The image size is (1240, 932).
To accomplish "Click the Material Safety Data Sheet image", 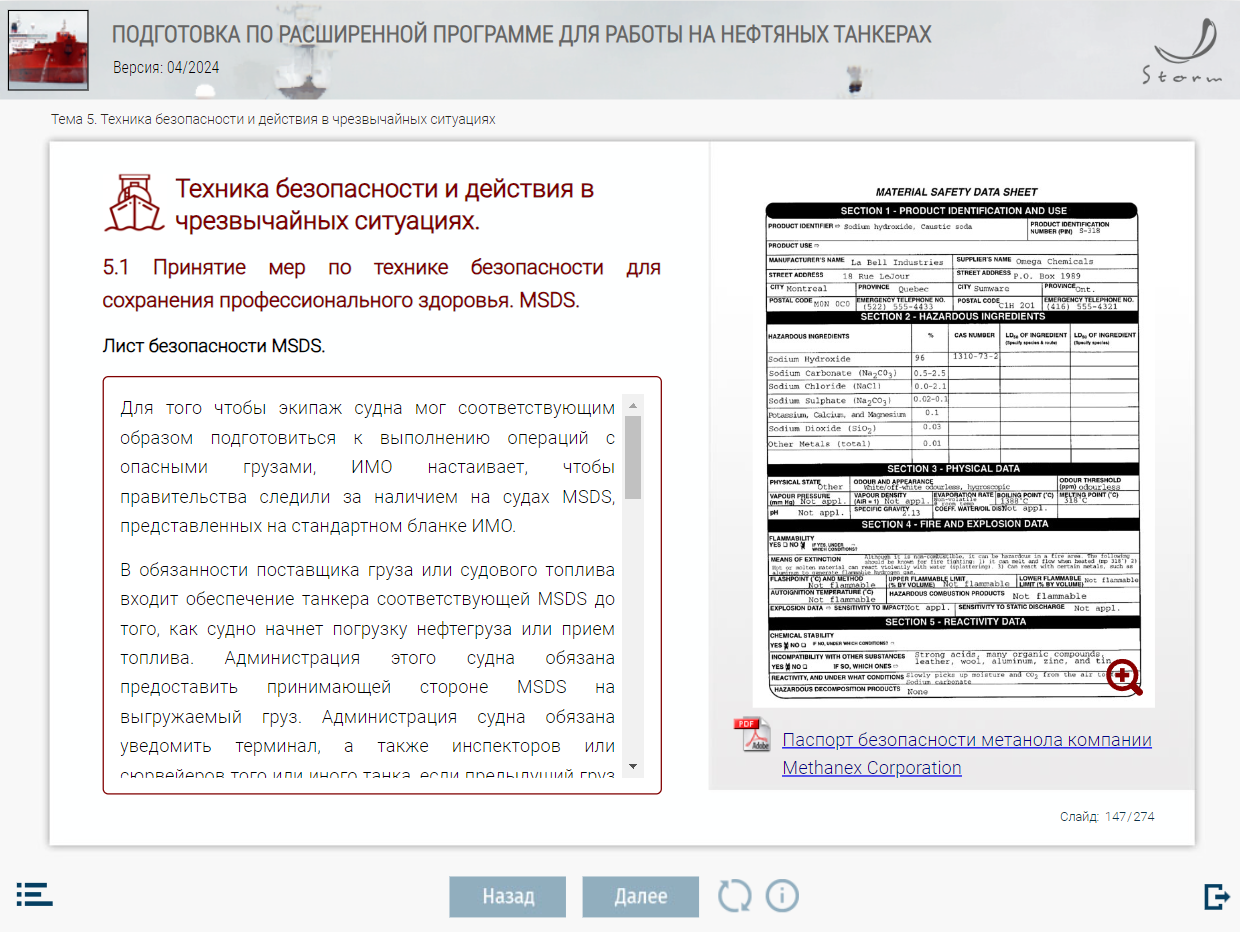I will pyautogui.click(x=953, y=444).
